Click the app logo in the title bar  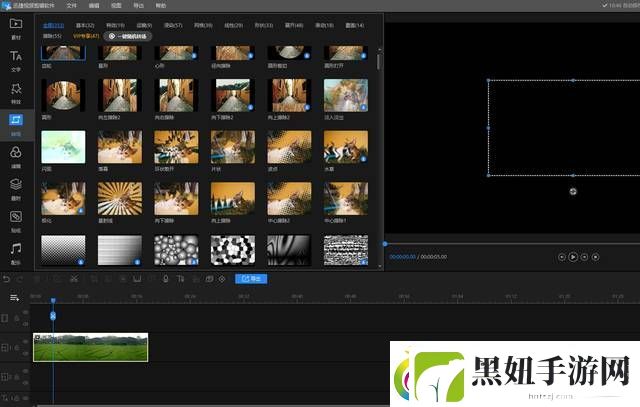pyautogui.click(x=6, y=5)
